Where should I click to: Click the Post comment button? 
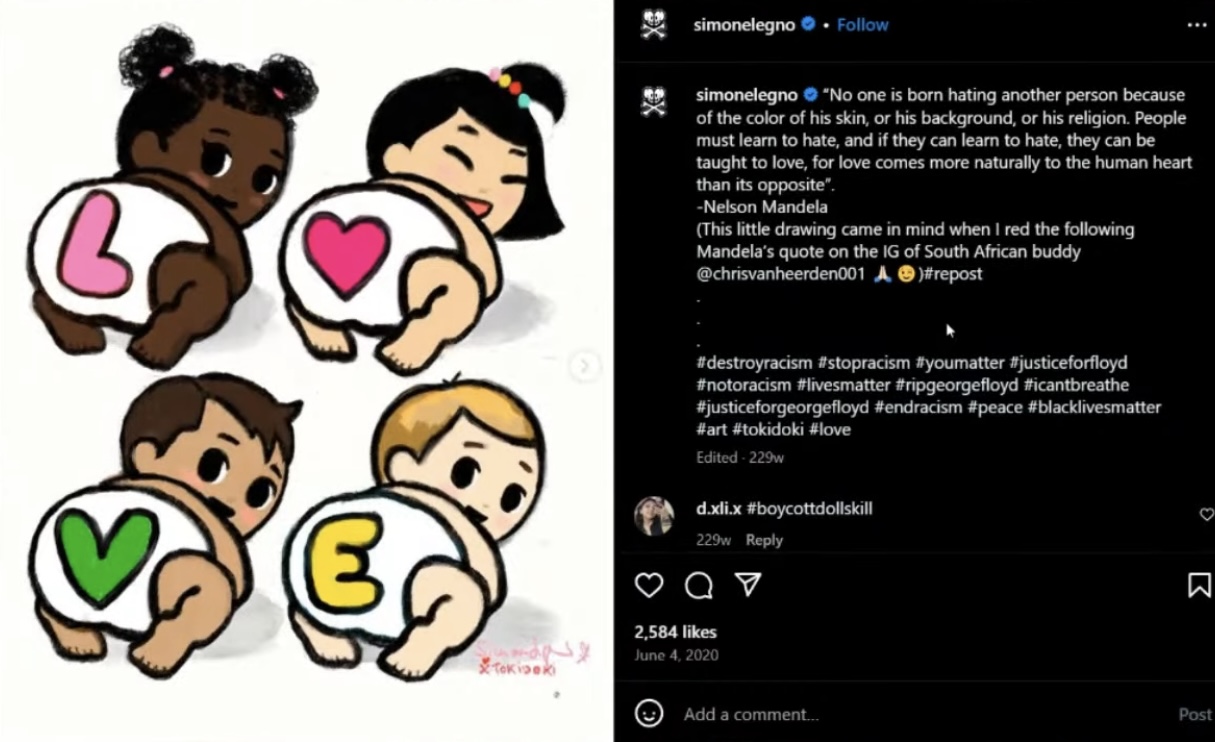pyautogui.click(x=1195, y=714)
